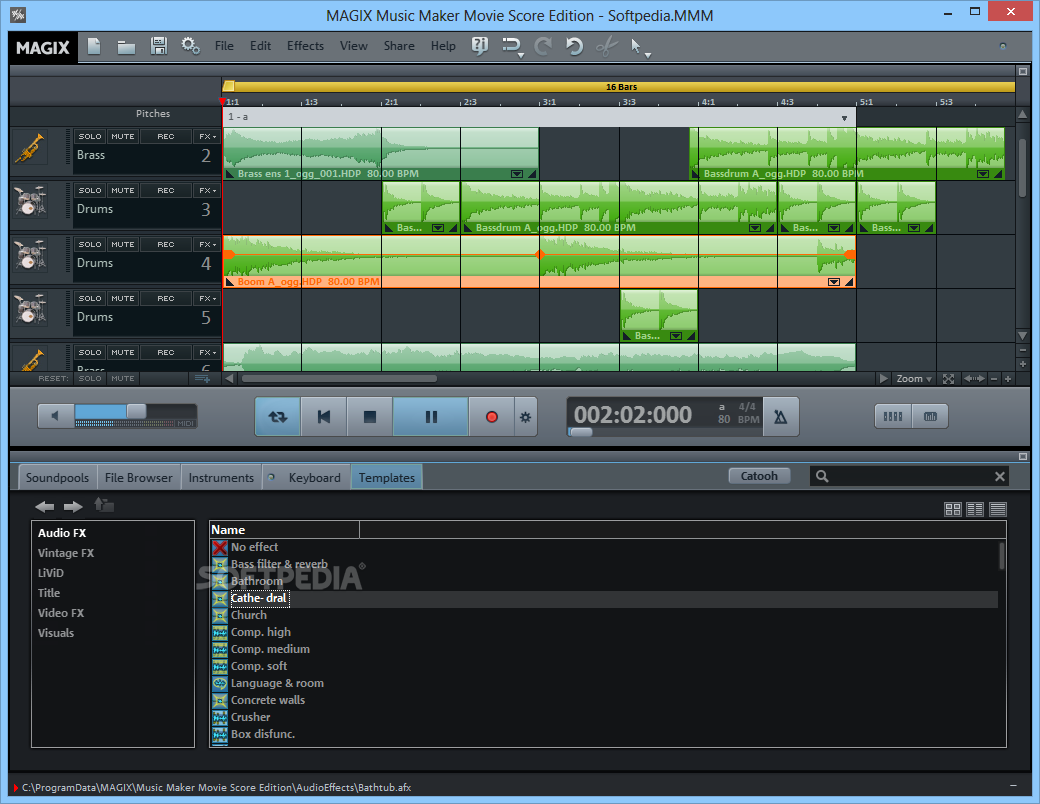Select the Cathe- dral effect template
1040x804 pixels.
point(259,598)
